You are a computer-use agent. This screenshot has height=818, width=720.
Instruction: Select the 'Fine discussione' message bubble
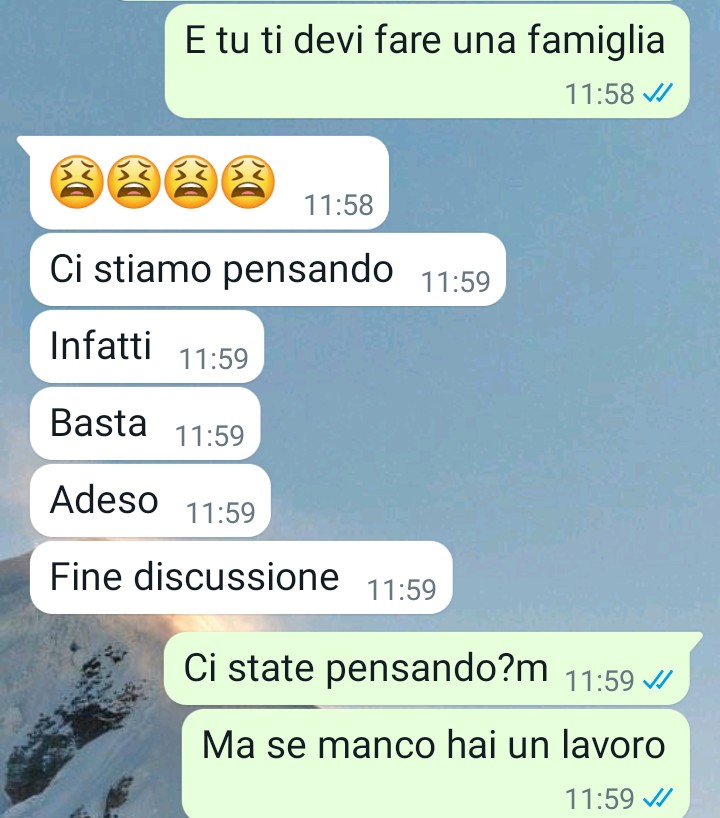(241, 578)
